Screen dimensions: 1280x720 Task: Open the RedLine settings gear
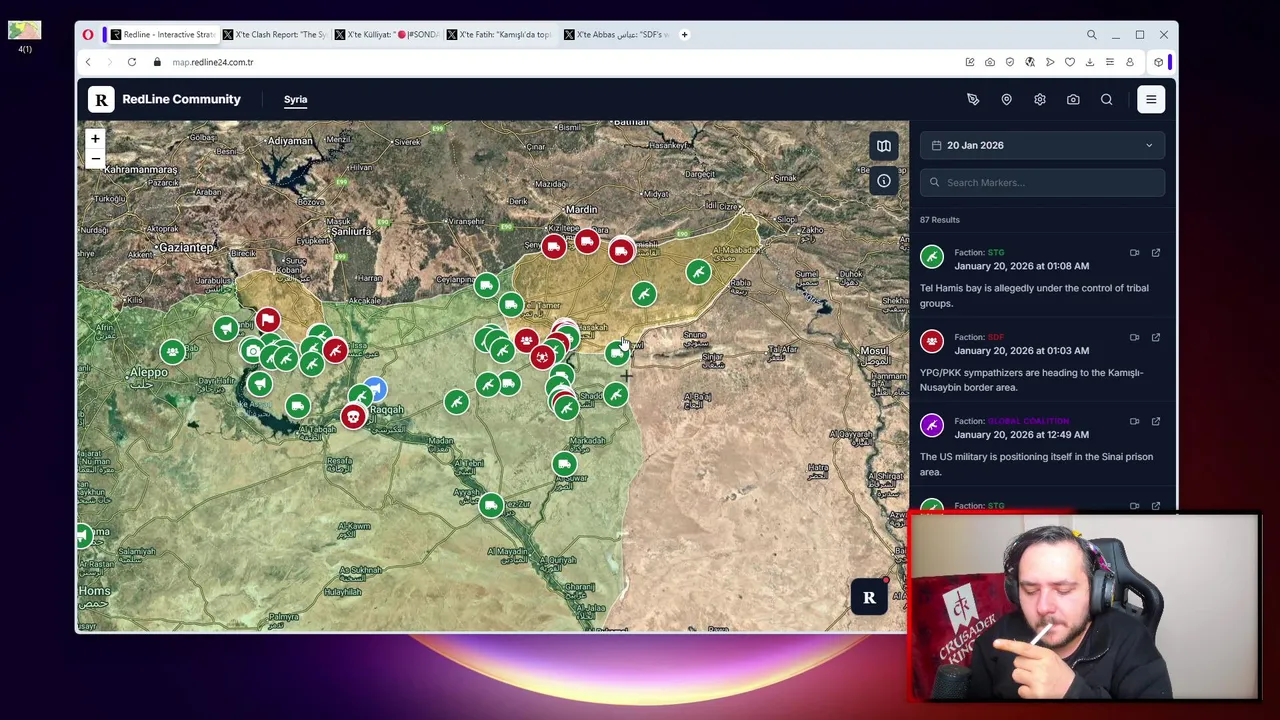pyautogui.click(x=1040, y=99)
